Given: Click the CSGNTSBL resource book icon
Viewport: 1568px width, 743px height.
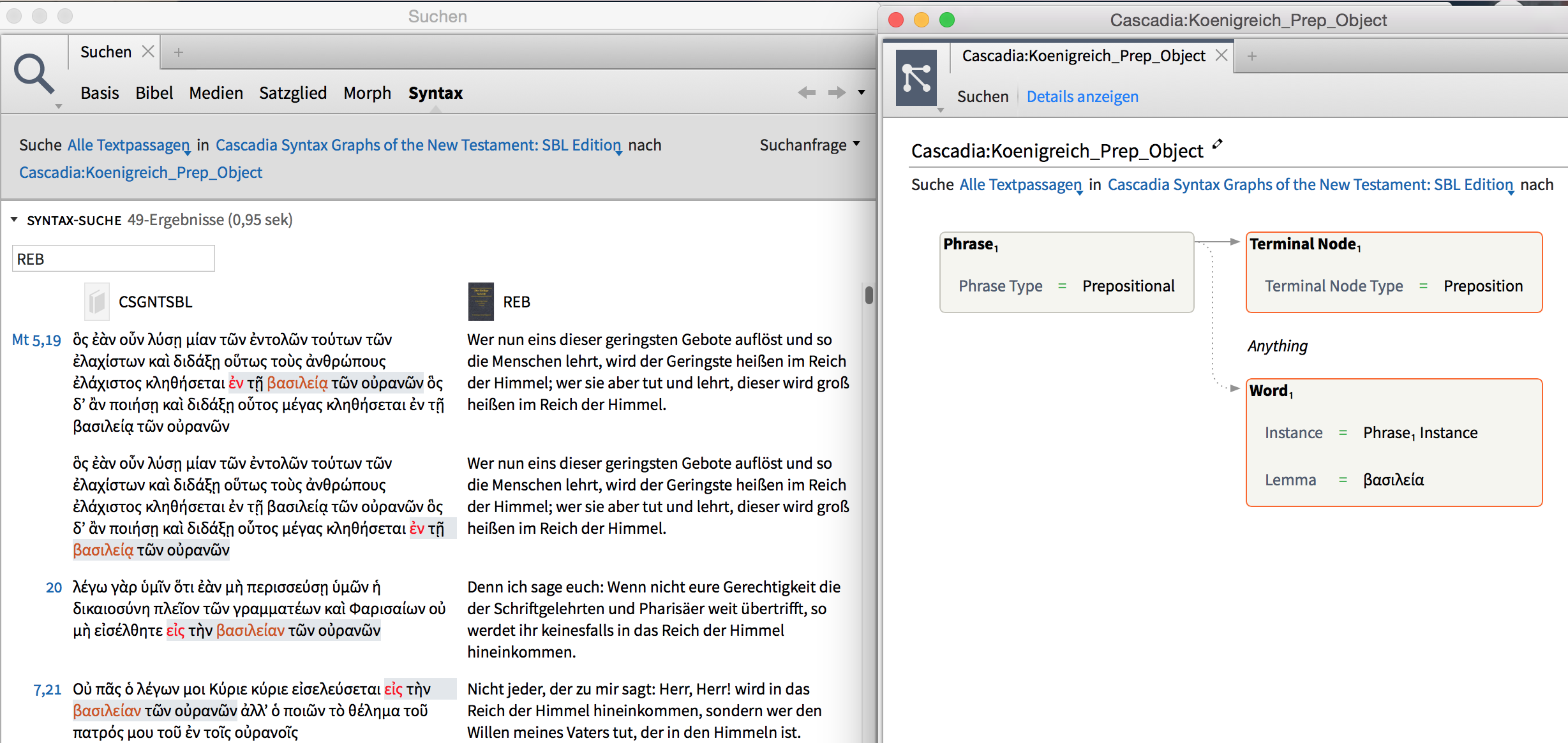Looking at the screenshot, I should pyautogui.click(x=97, y=302).
